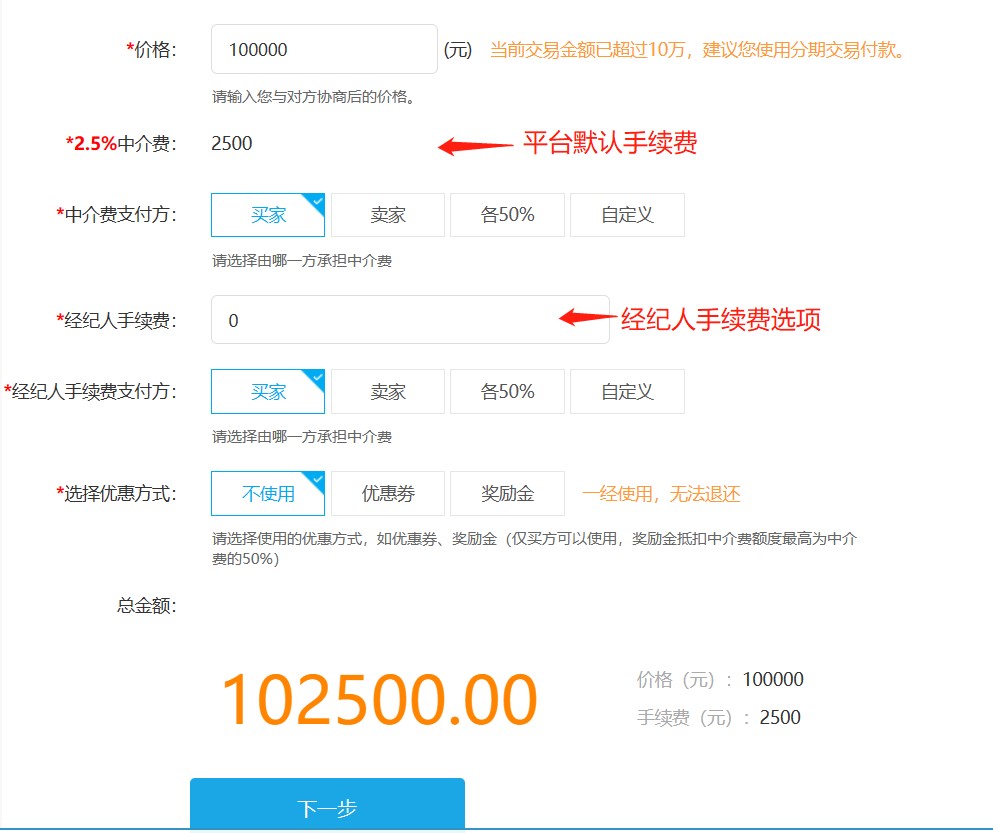The image size is (993, 833).
Task: Select 卖家 as 经纪人手续费支付方
Action: 387,392
